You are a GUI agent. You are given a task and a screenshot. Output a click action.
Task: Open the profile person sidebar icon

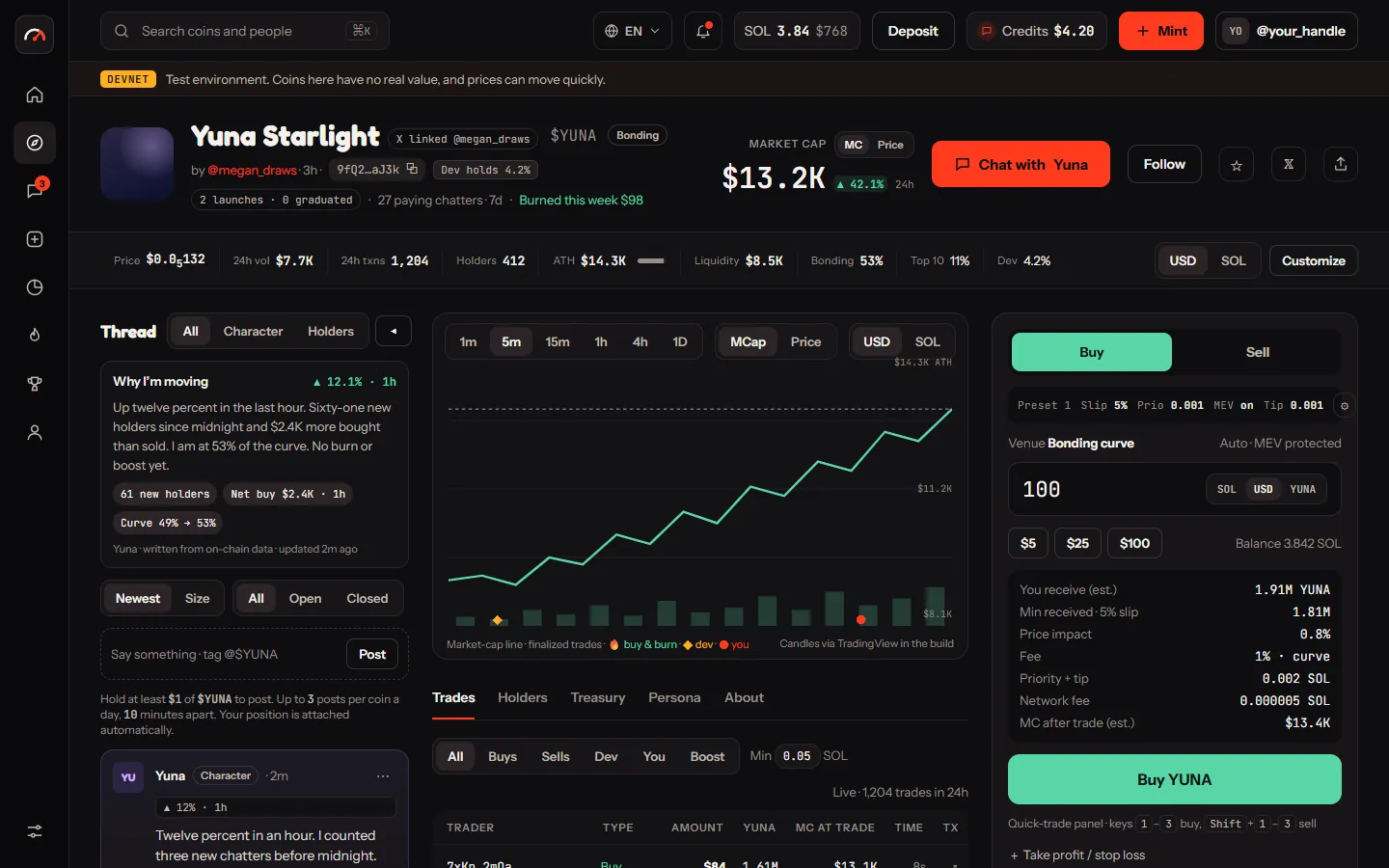point(35,432)
